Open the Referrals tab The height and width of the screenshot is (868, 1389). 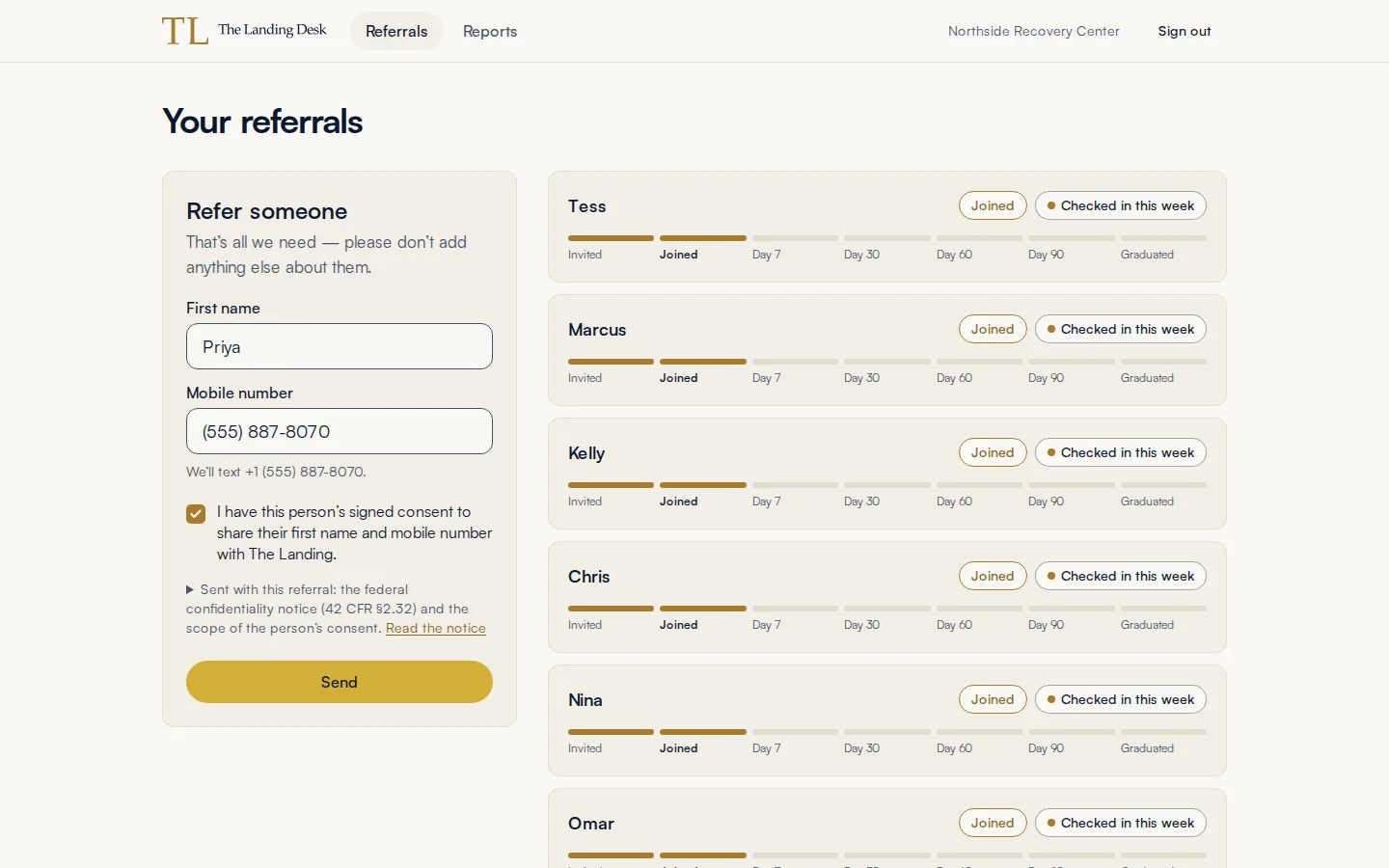pyautogui.click(x=396, y=31)
